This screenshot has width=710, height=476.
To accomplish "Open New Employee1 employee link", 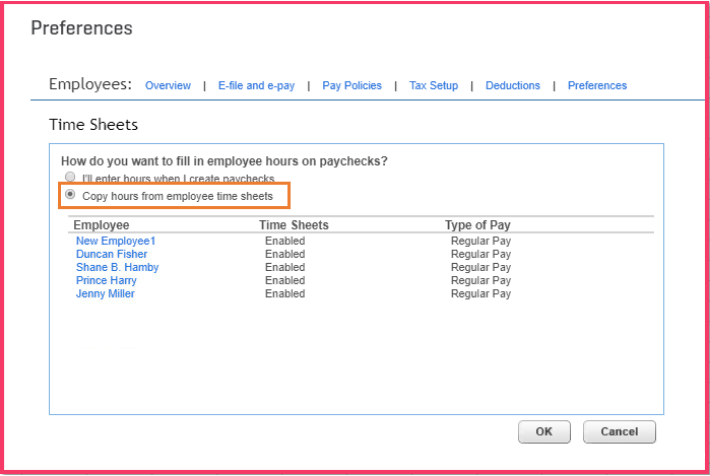I will pyautogui.click(x=116, y=241).
